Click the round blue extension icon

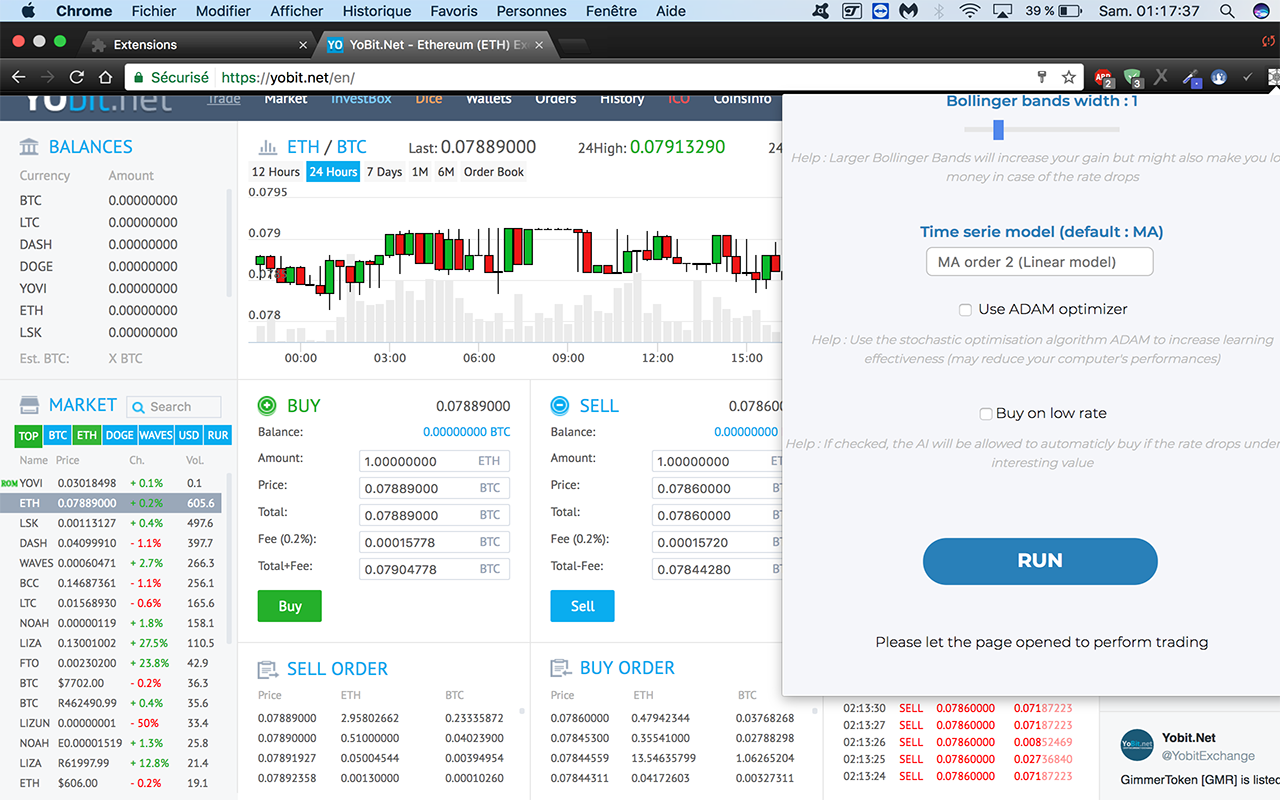tap(1219, 76)
